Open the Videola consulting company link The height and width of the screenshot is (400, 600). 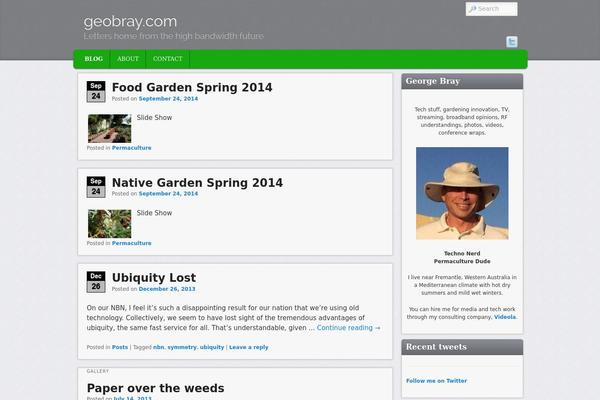505,317
